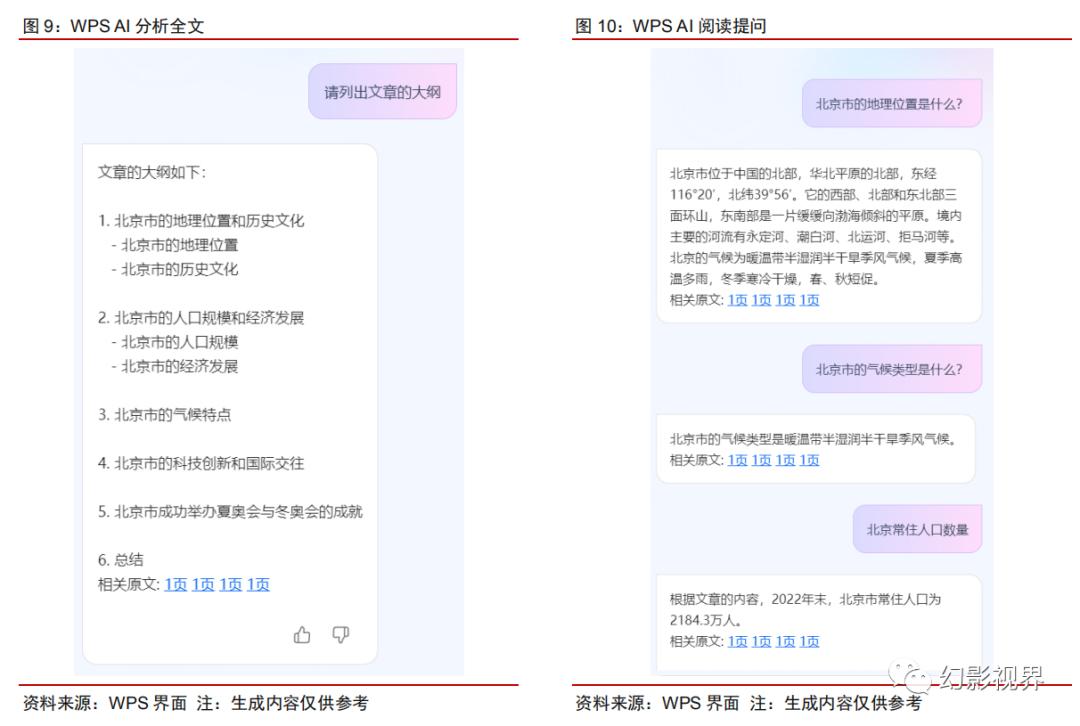
Task: Select the question bubble 请列出文章的大纲
Action: click(382, 90)
